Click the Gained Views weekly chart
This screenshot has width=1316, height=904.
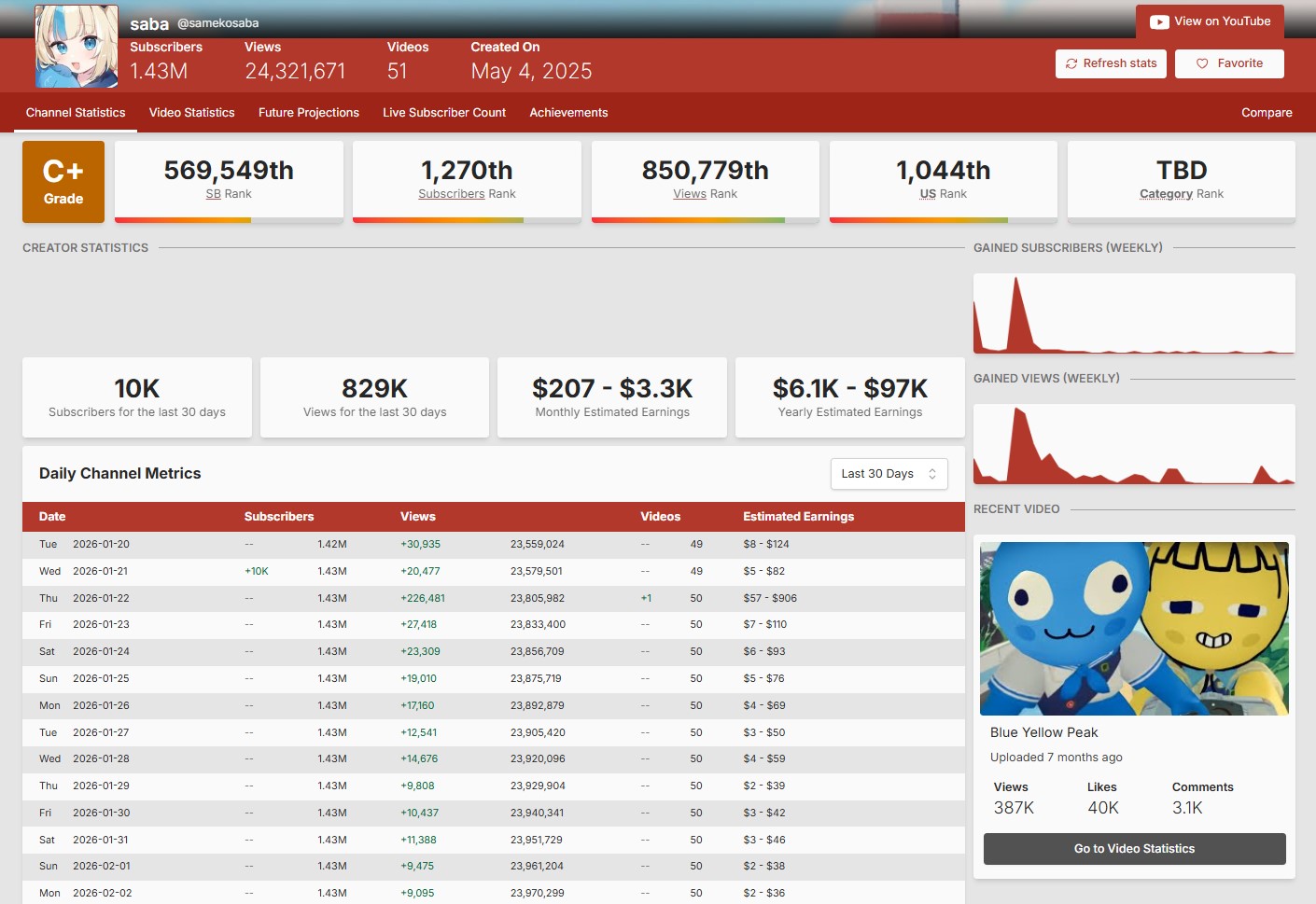pos(1134,444)
